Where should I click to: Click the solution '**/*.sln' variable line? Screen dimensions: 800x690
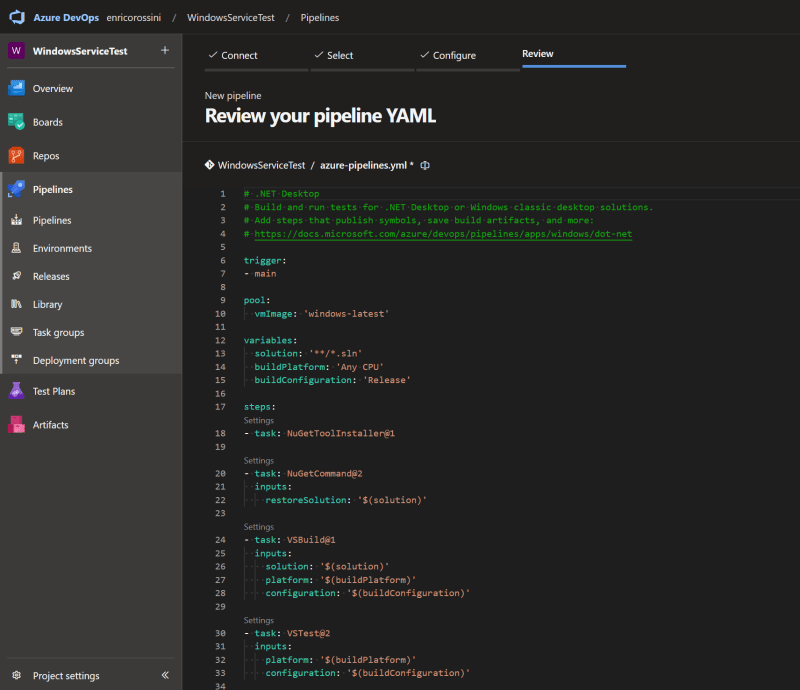click(x=308, y=353)
